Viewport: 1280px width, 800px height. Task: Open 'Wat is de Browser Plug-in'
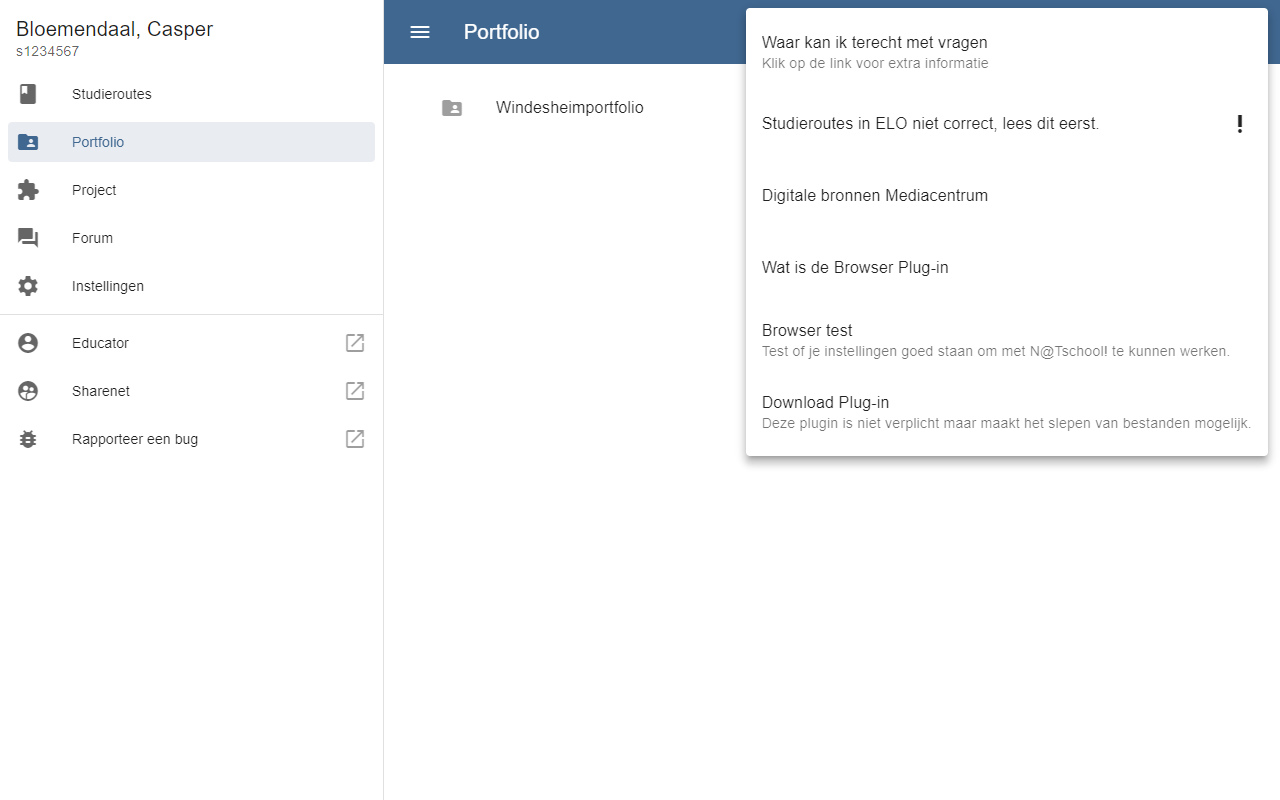point(1007,268)
